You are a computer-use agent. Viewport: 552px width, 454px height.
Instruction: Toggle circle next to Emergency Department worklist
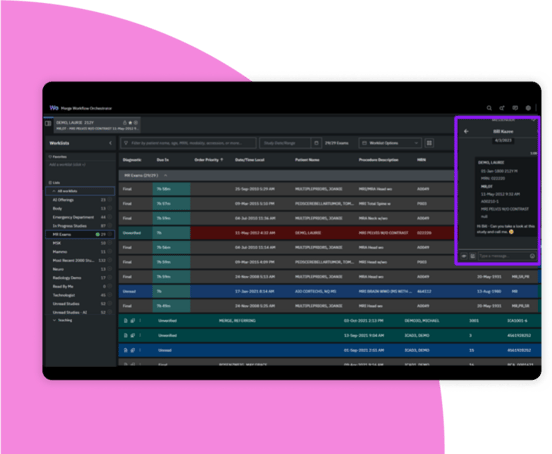[x=110, y=217]
